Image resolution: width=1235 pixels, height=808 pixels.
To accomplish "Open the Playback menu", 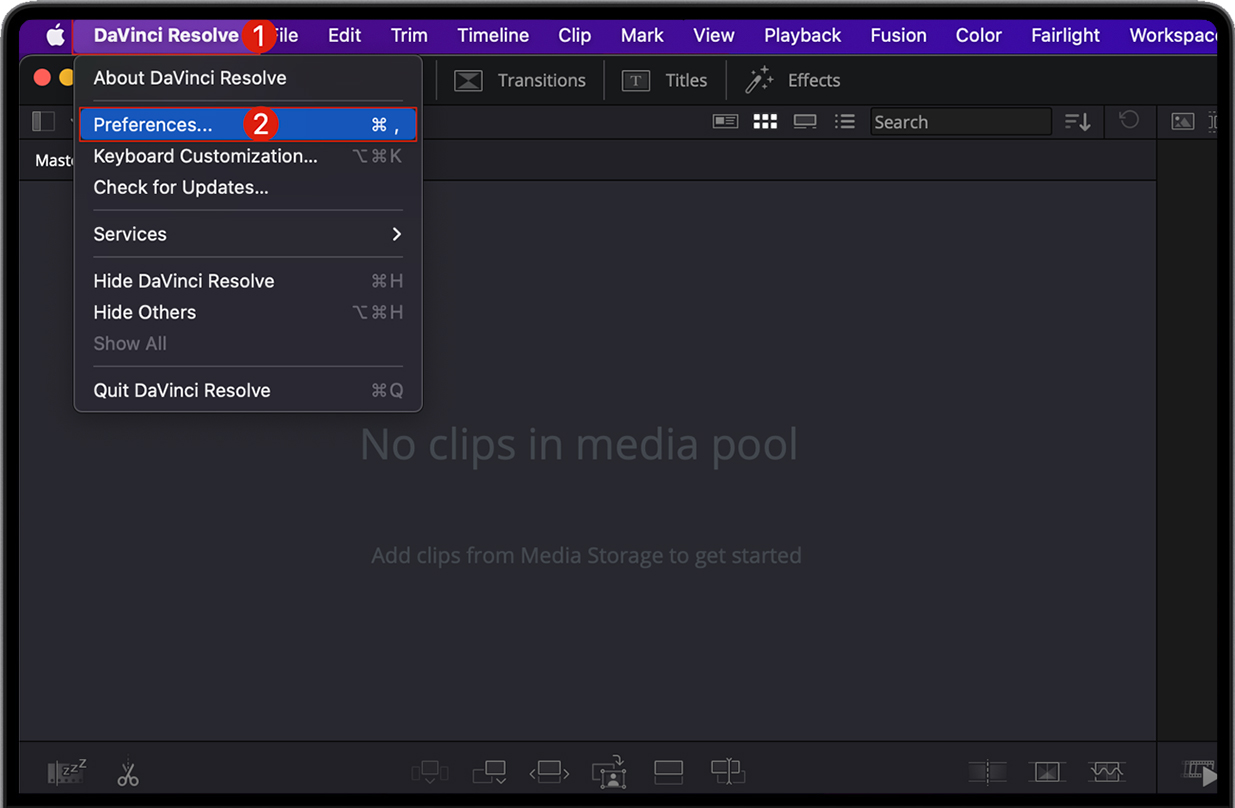I will [802, 36].
